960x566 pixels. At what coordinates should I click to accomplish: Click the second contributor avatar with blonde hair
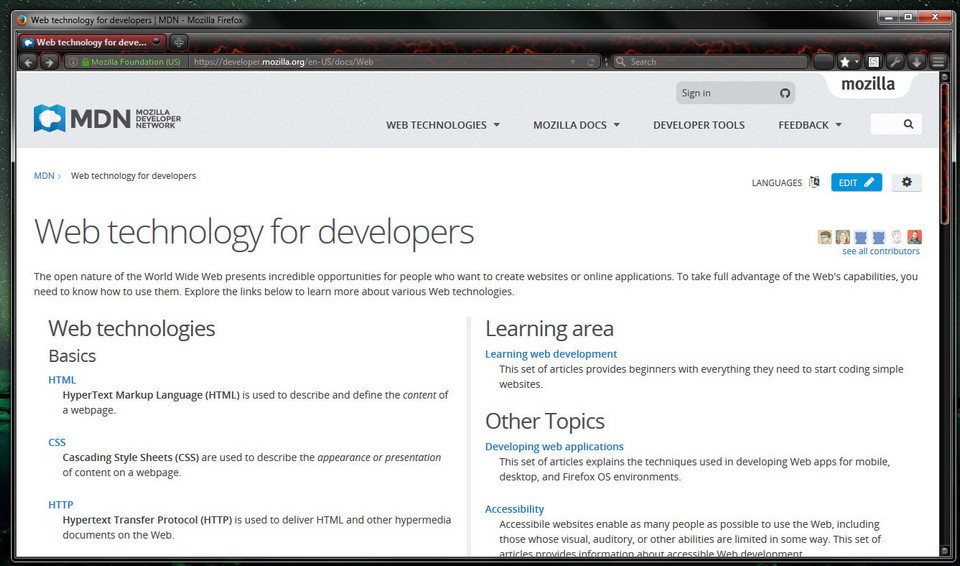click(842, 237)
